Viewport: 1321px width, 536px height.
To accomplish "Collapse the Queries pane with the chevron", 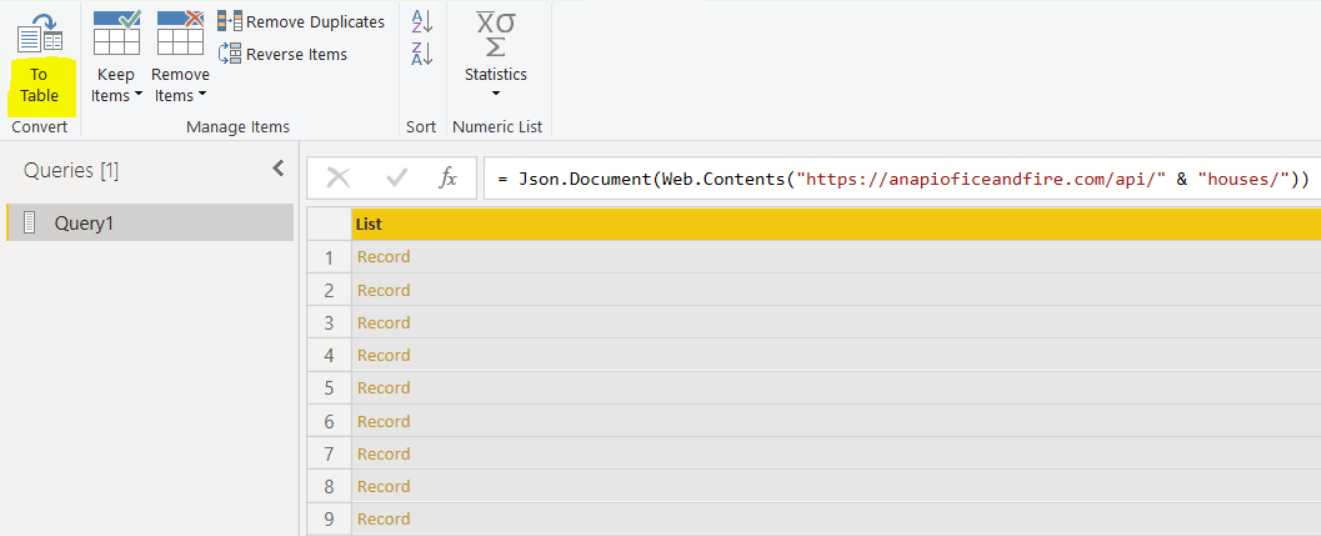I will click(x=278, y=169).
